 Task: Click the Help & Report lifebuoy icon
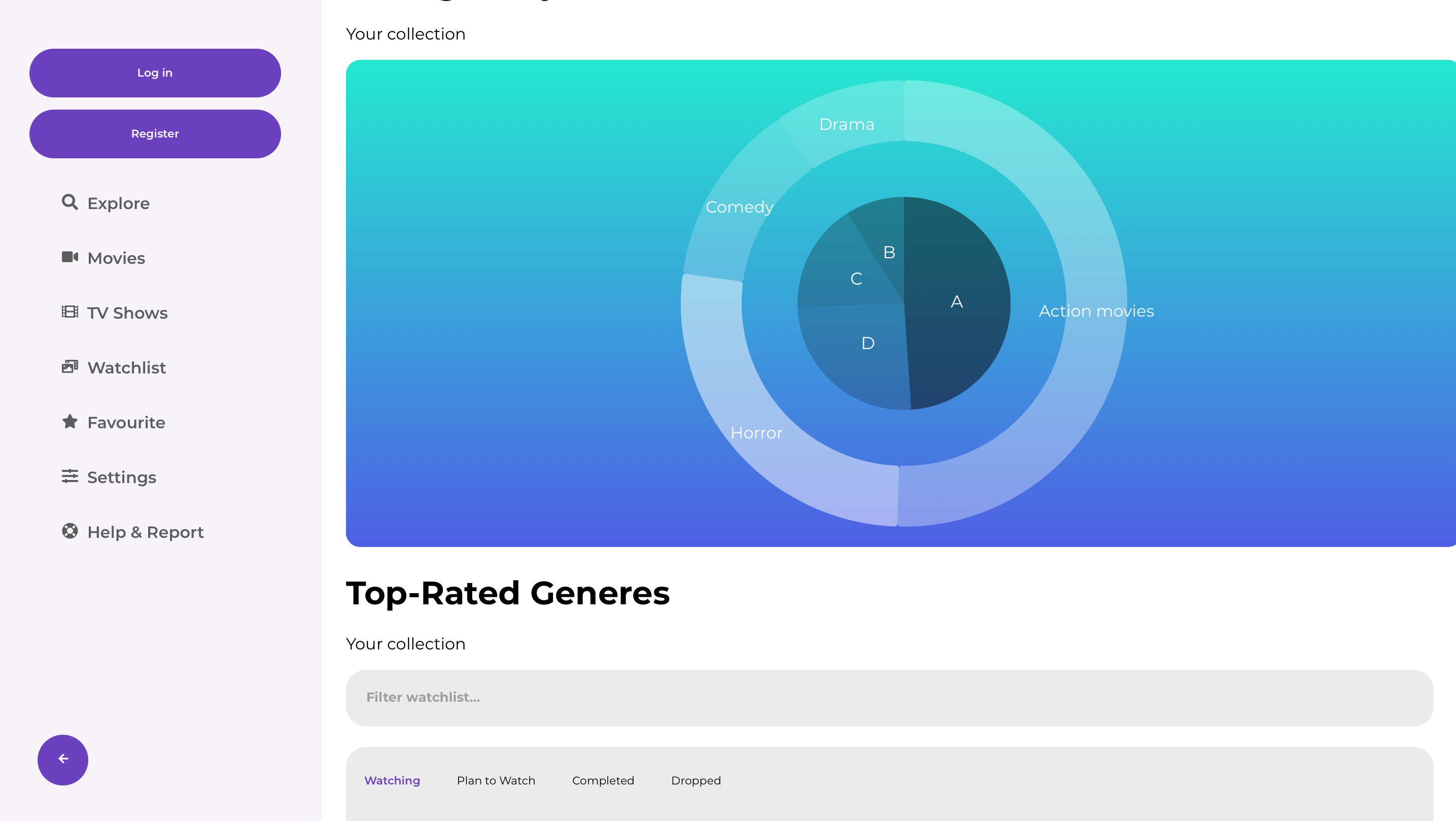pos(70,531)
